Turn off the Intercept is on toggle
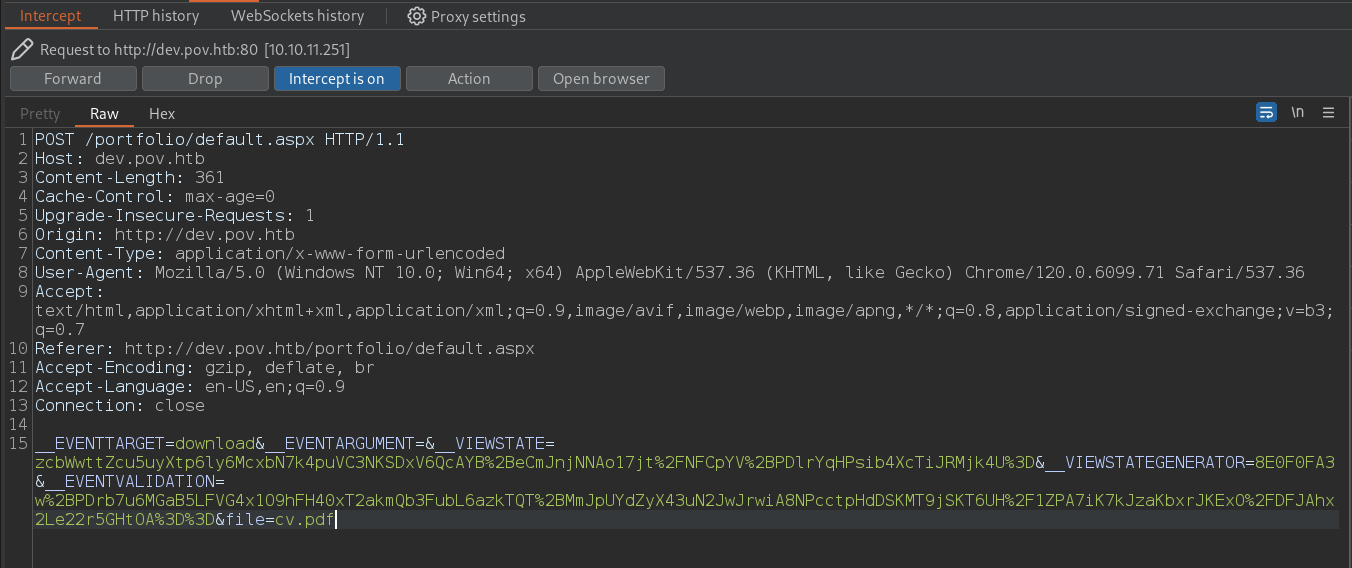 [337, 78]
